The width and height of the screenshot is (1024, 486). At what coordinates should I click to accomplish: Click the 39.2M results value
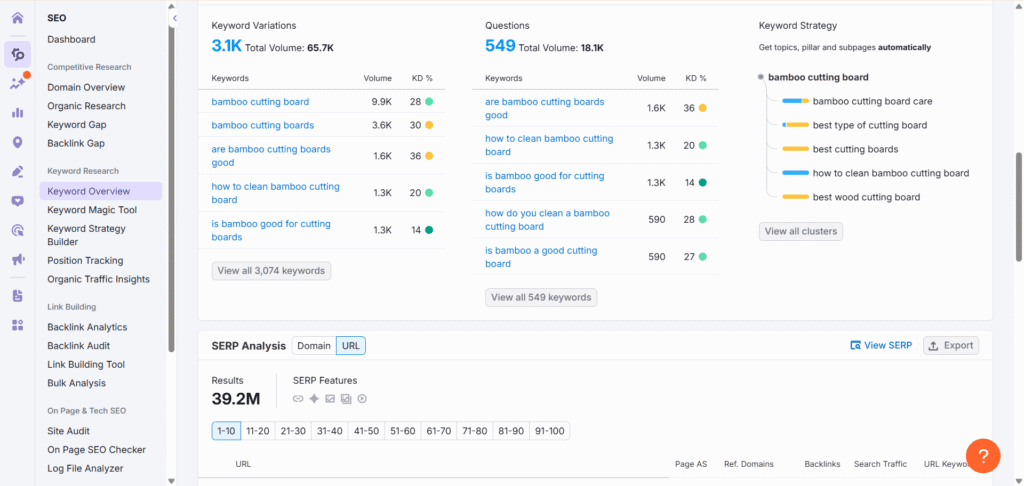pos(236,398)
